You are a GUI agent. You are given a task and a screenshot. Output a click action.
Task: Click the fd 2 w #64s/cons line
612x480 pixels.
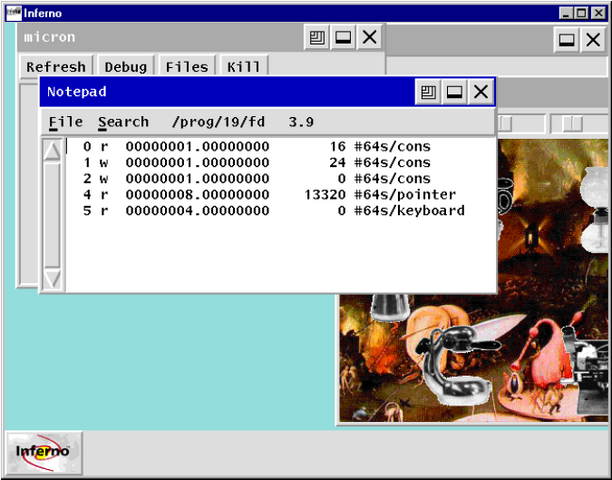pyautogui.click(x=257, y=179)
